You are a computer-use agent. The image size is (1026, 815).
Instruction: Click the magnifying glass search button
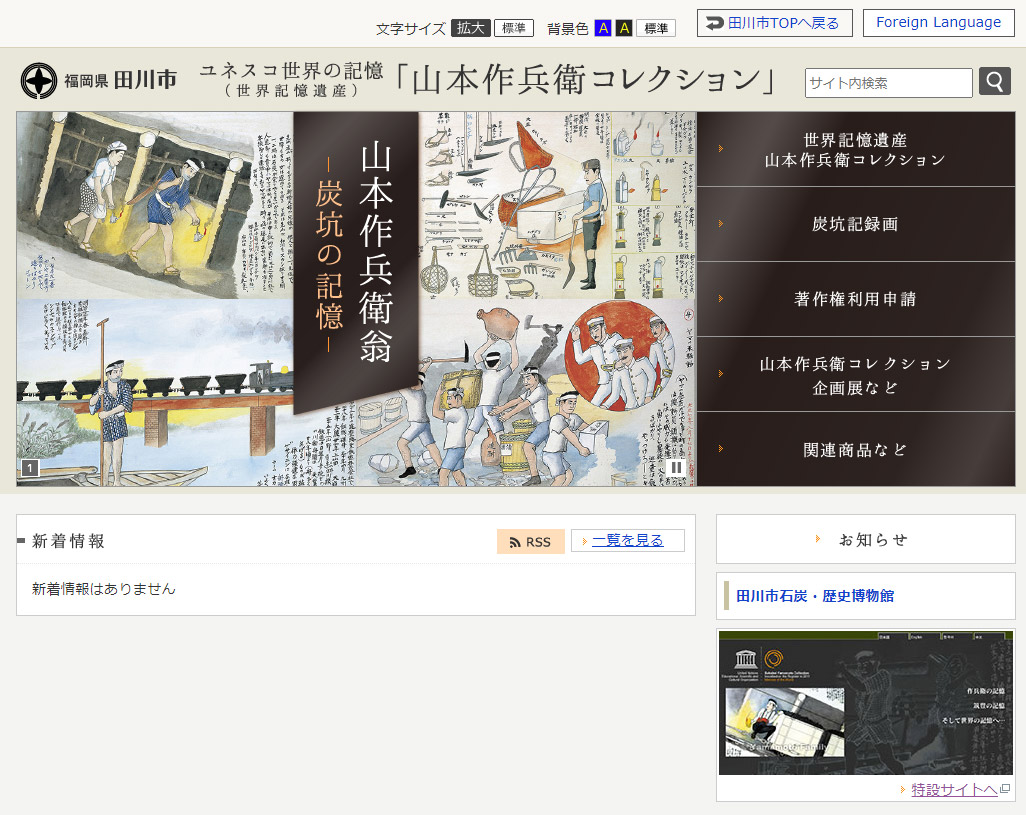(995, 82)
